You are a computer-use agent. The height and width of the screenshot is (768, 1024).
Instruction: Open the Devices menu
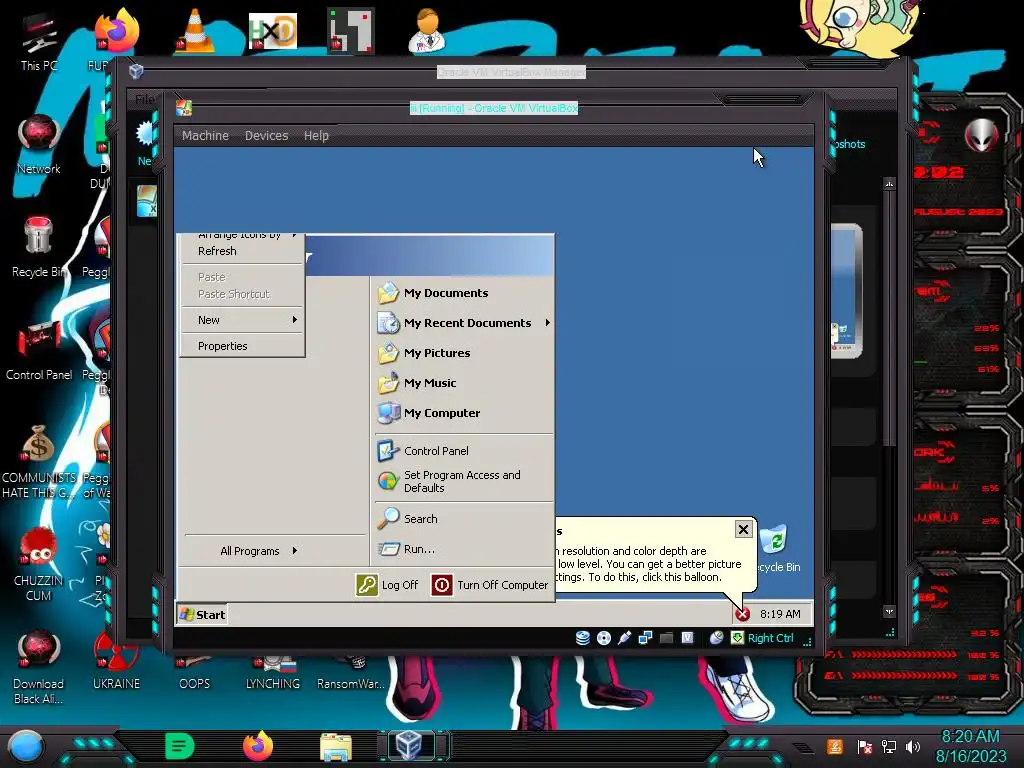(x=266, y=135)
